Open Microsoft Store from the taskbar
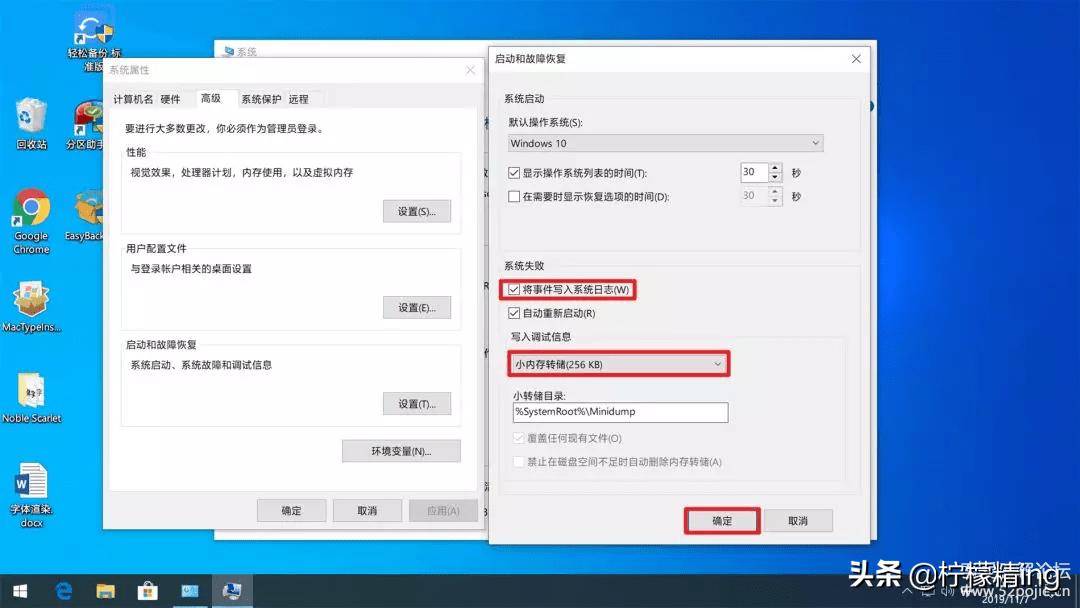The height and width of the screenshot is (608, 1080). pos(147,591)
